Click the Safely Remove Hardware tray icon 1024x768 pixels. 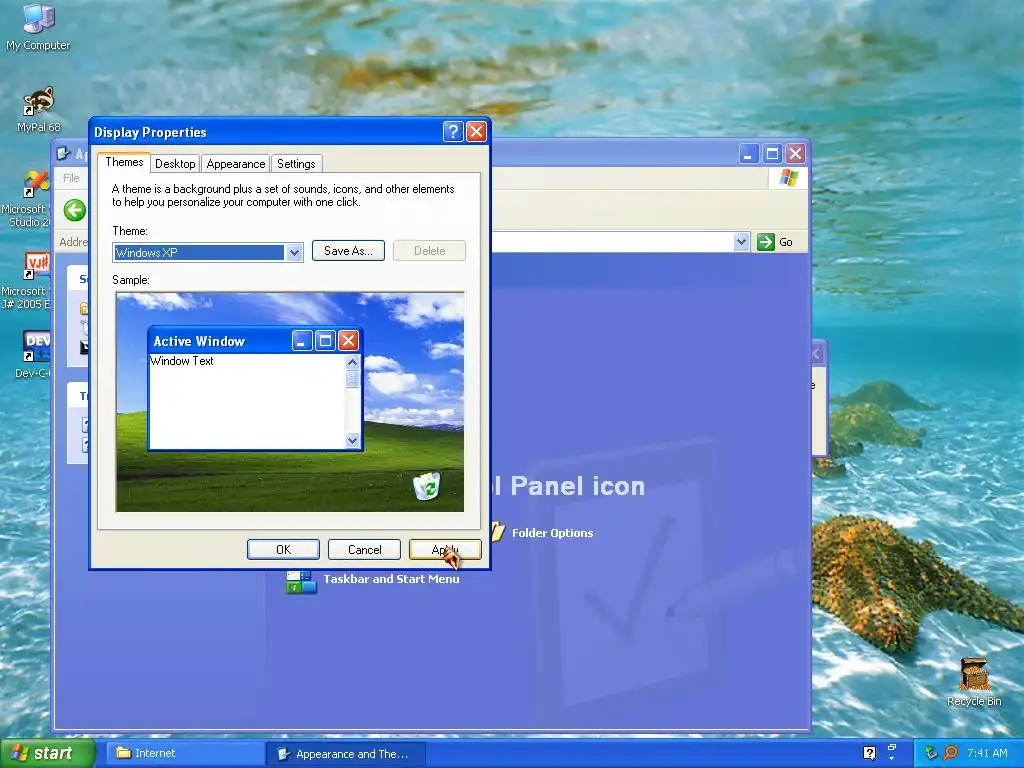coord(931,753)
